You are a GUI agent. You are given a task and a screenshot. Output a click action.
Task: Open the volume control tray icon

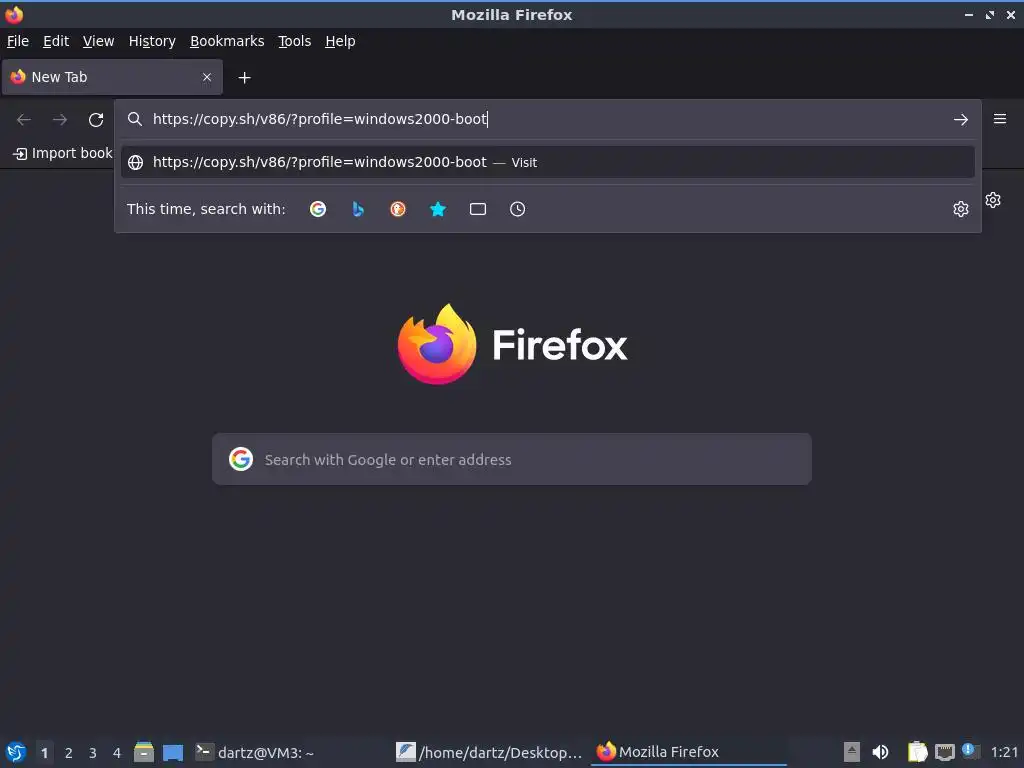(x=880, y=752)
